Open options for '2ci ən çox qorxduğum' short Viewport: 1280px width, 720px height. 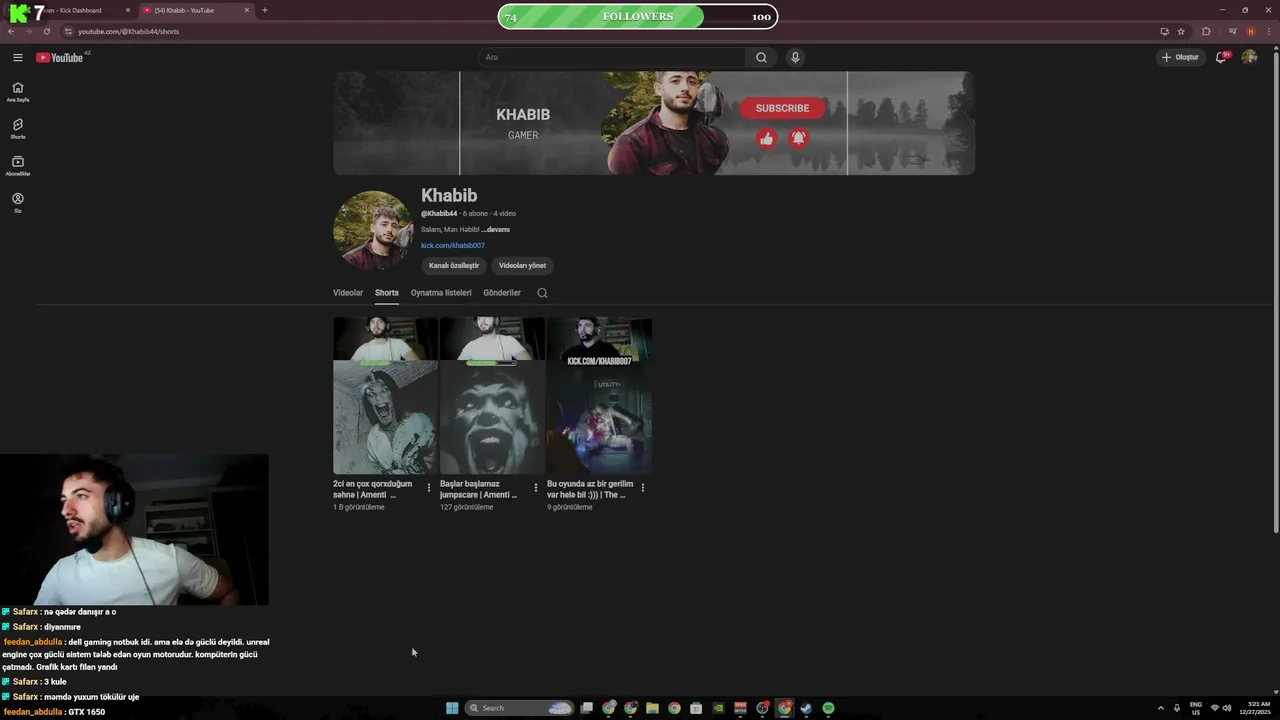pyautogui.click(x=429, y=488)
